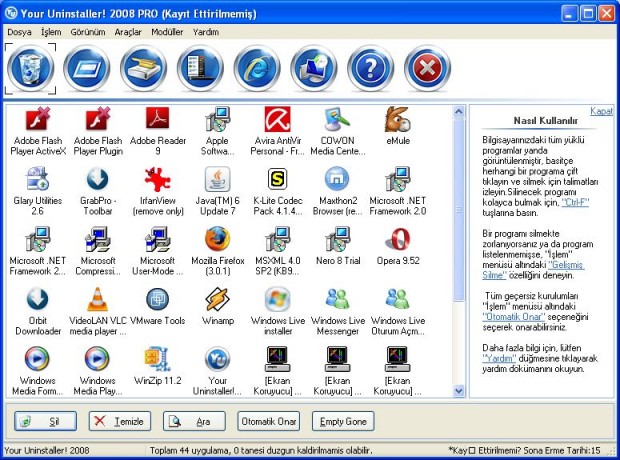Select COWON Media Center entry
620x460 pixels.
coord(338,131)
